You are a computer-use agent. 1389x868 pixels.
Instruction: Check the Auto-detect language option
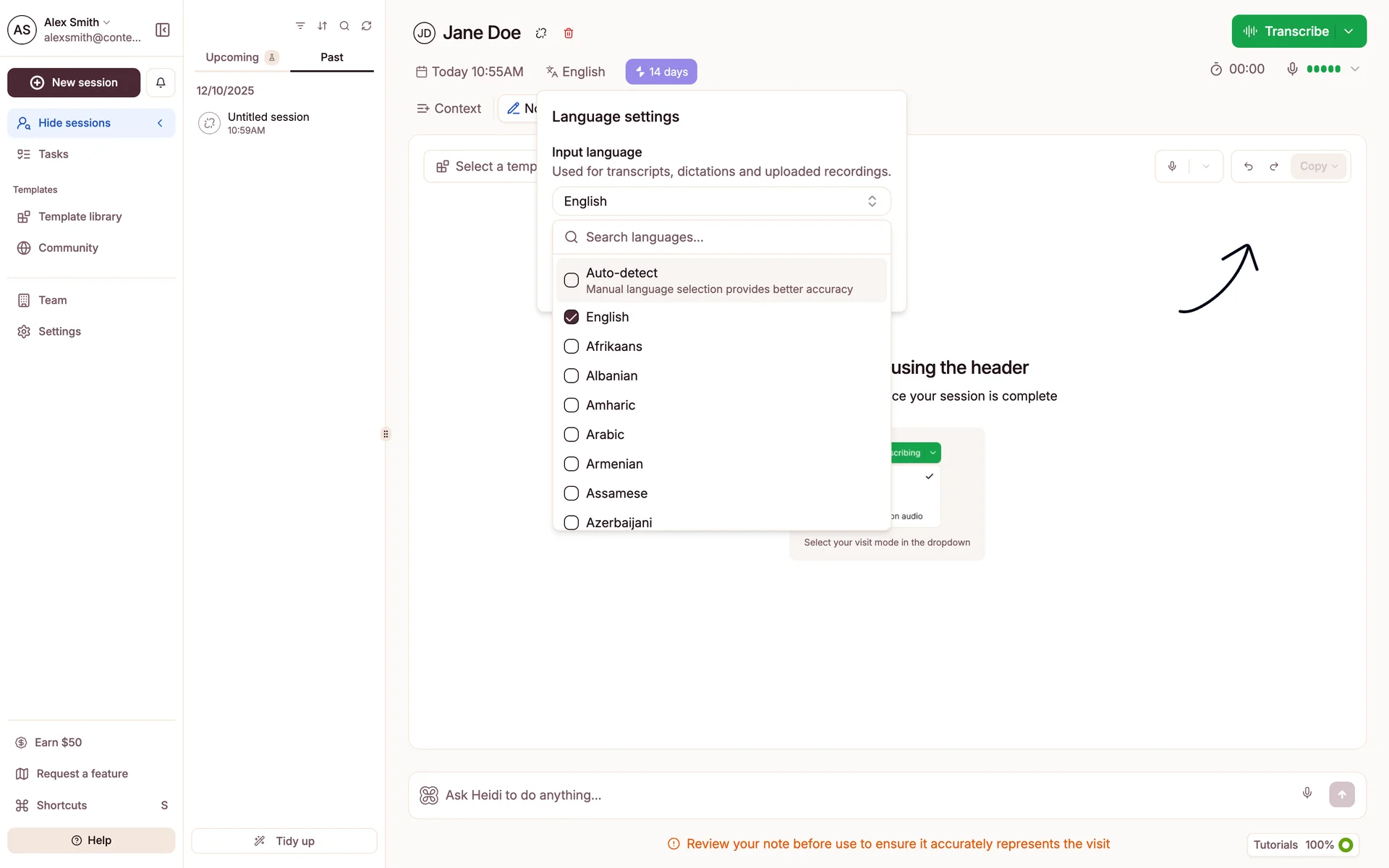pos(572,280)
